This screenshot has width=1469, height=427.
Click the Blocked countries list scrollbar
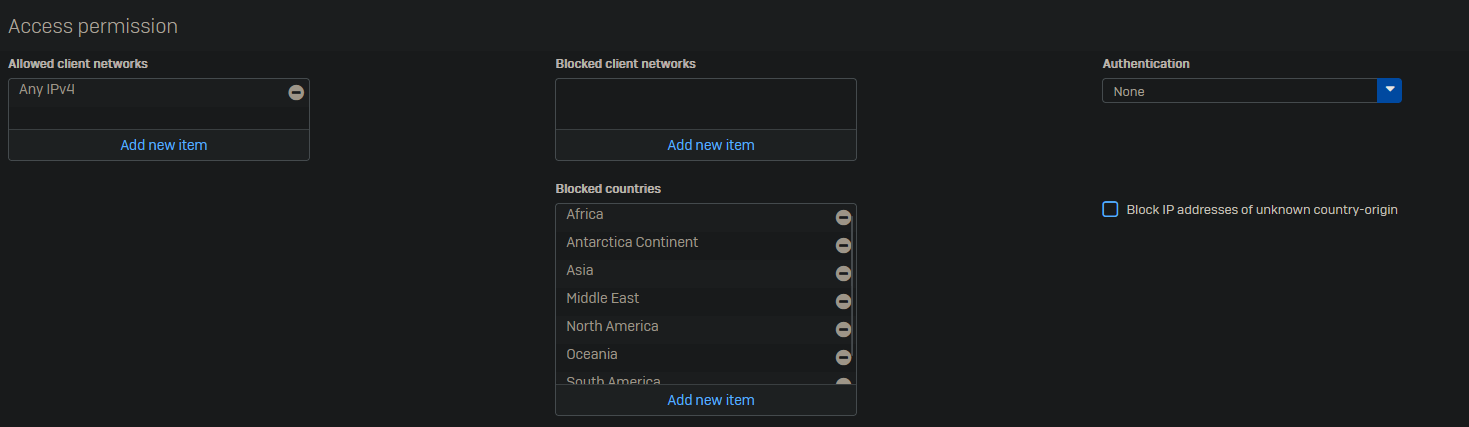click(x=853, y=290)
